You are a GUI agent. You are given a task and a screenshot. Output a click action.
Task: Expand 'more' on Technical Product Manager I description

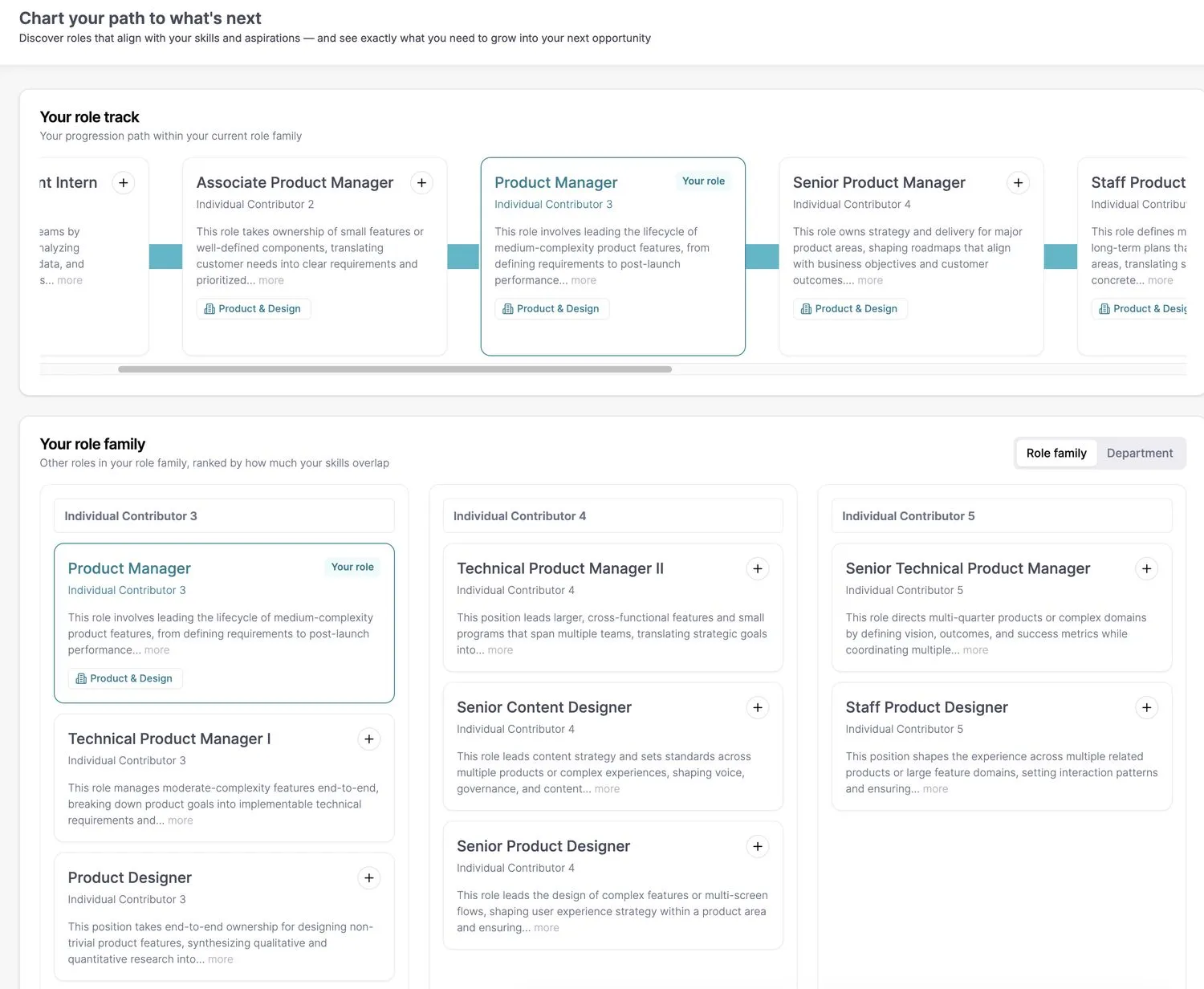181,821
